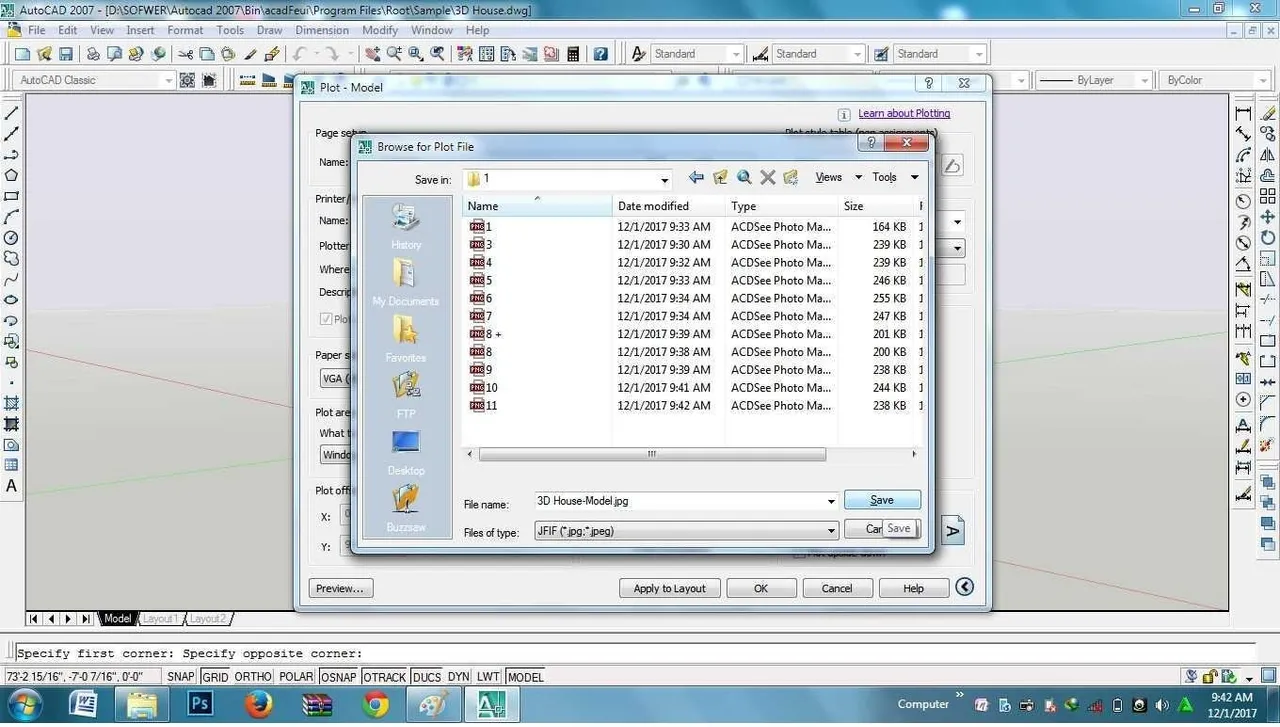The image size is (1280, 727).
Task: Open the File menu
Action: 36,30
